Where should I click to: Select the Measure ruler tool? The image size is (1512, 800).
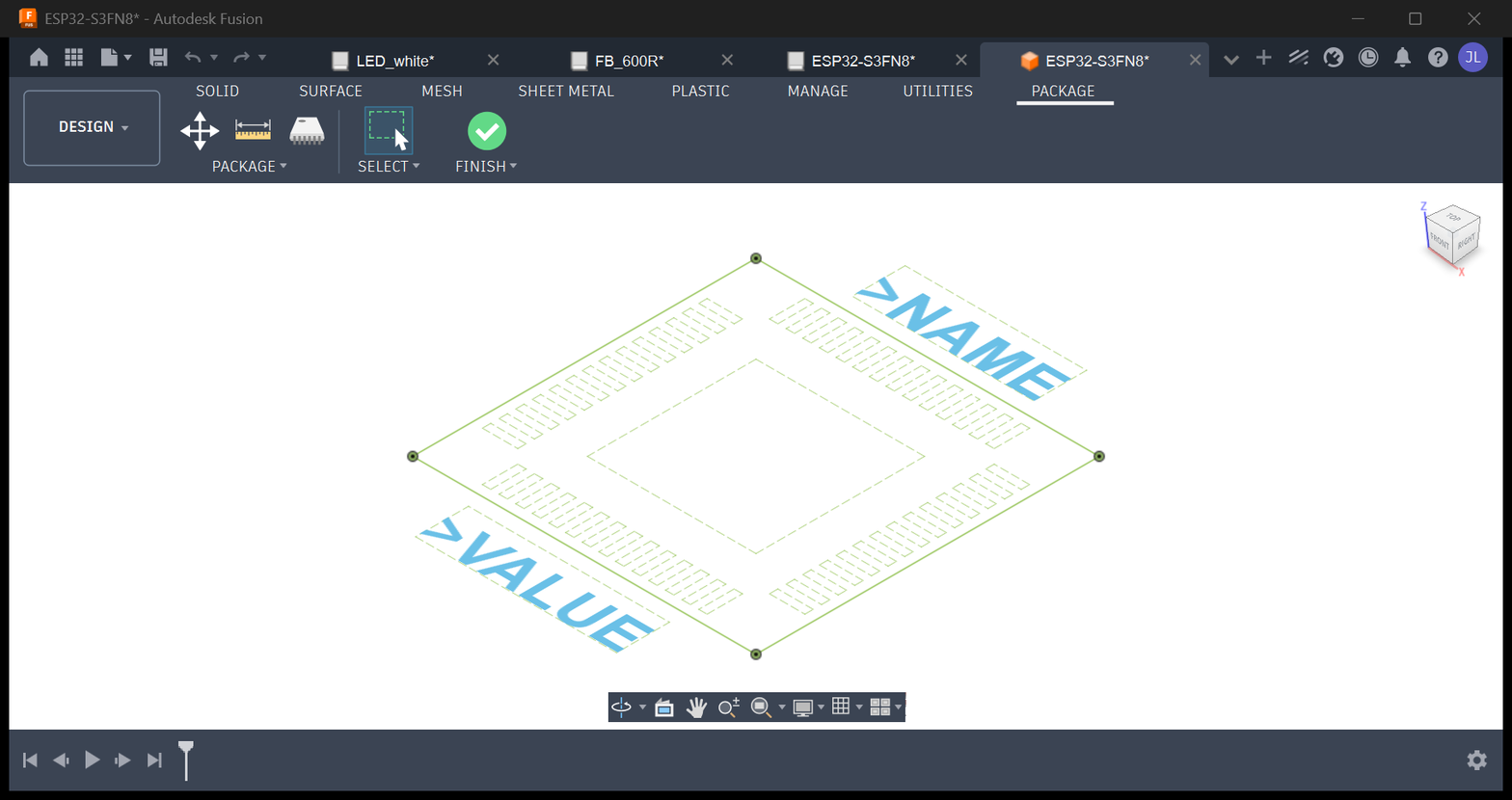253,130
